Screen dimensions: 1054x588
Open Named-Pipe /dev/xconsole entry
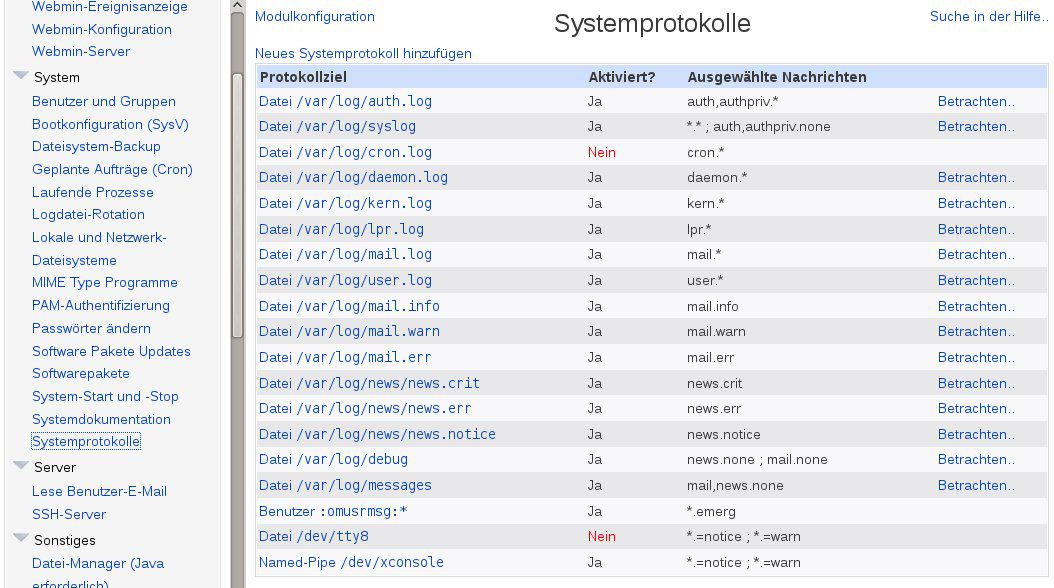click(351, 562)
